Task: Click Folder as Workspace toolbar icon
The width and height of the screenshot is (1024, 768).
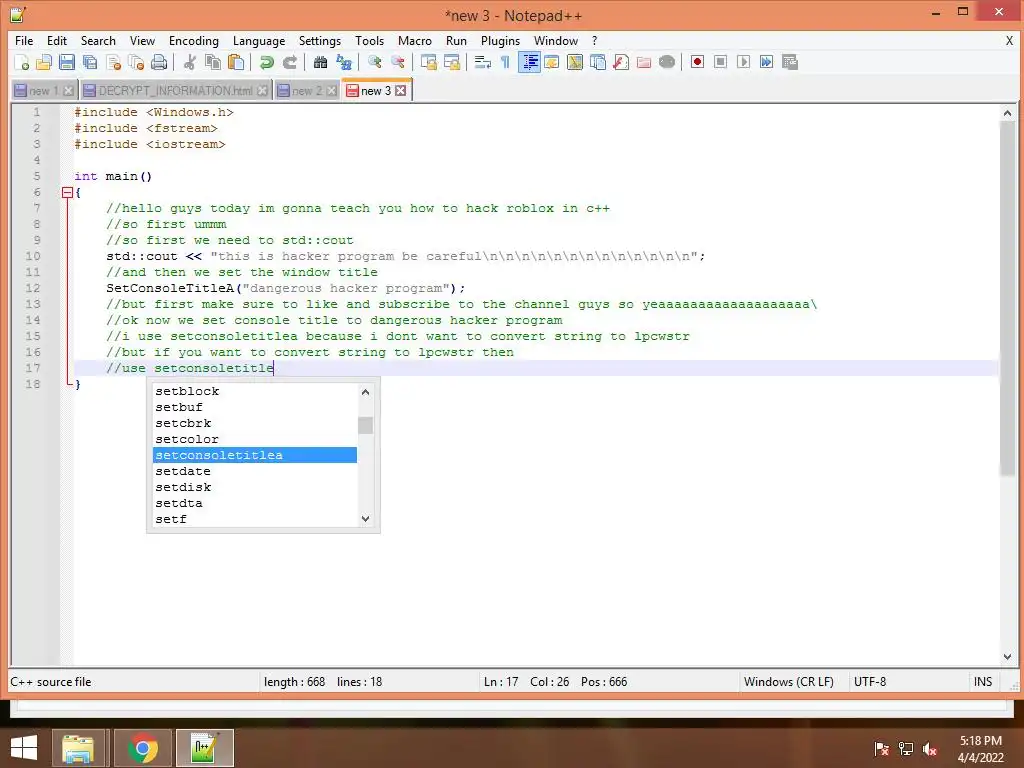Action: tap(644, 62)
